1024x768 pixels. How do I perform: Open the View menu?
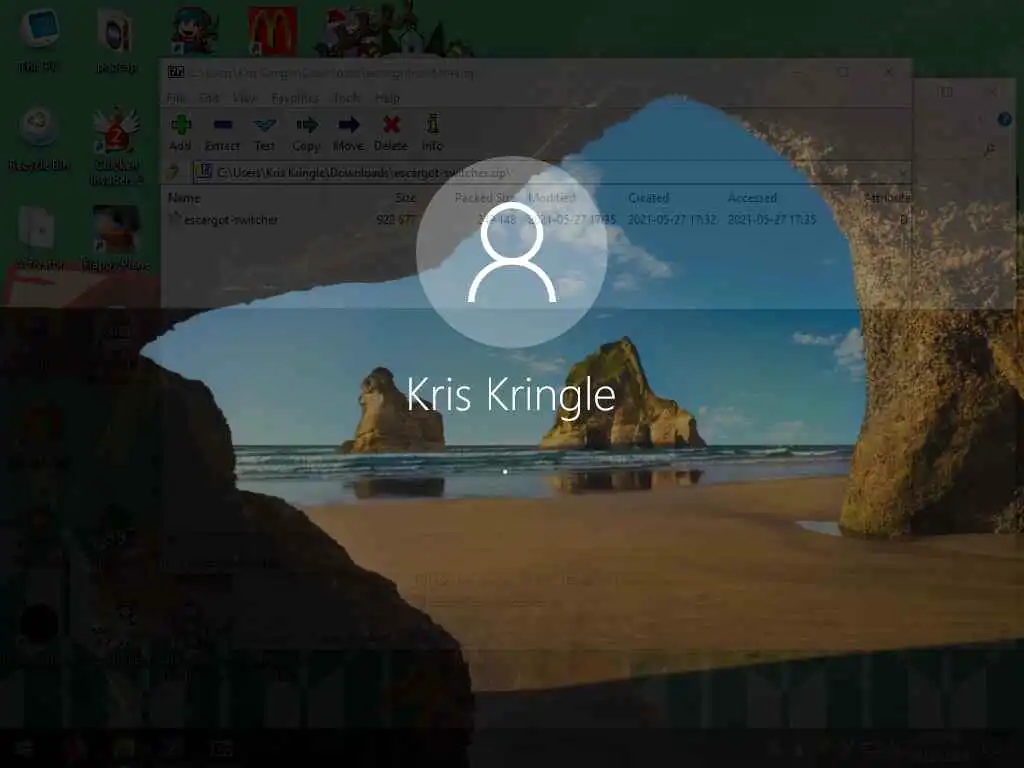coord(245,98)
